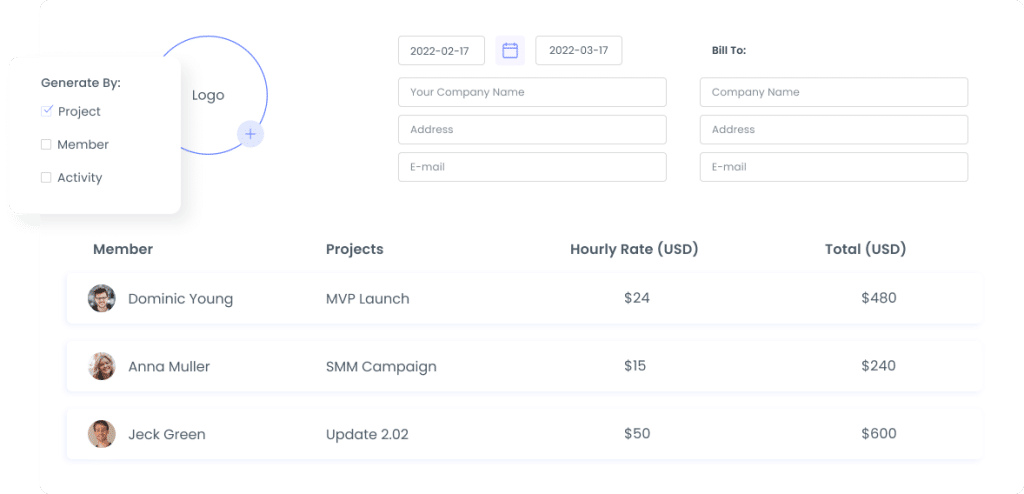Enable the Member checkbox
The width and height of the screenshot is (1024, 494).
[46, 144]
